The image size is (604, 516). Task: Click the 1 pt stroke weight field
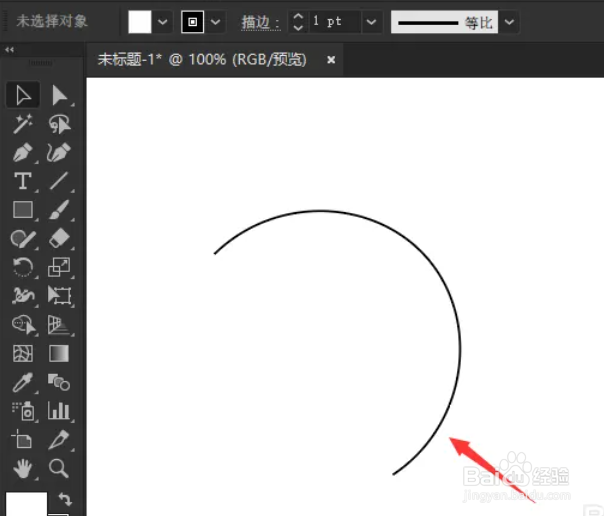tap(335, 22)
